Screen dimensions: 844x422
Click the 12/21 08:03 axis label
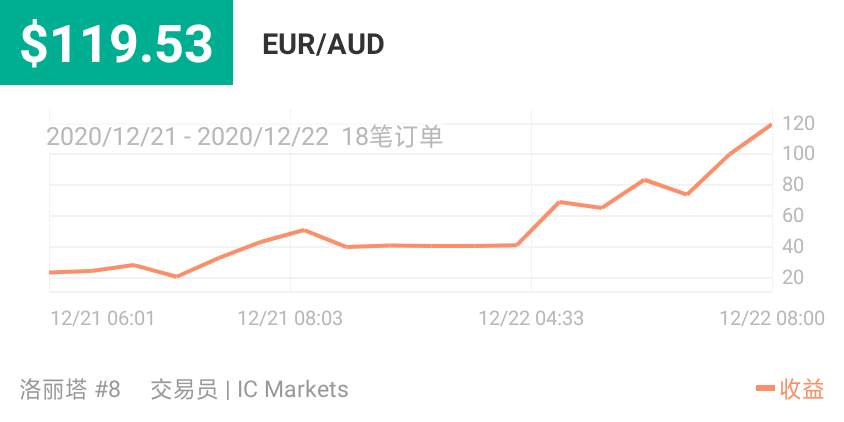290,318
